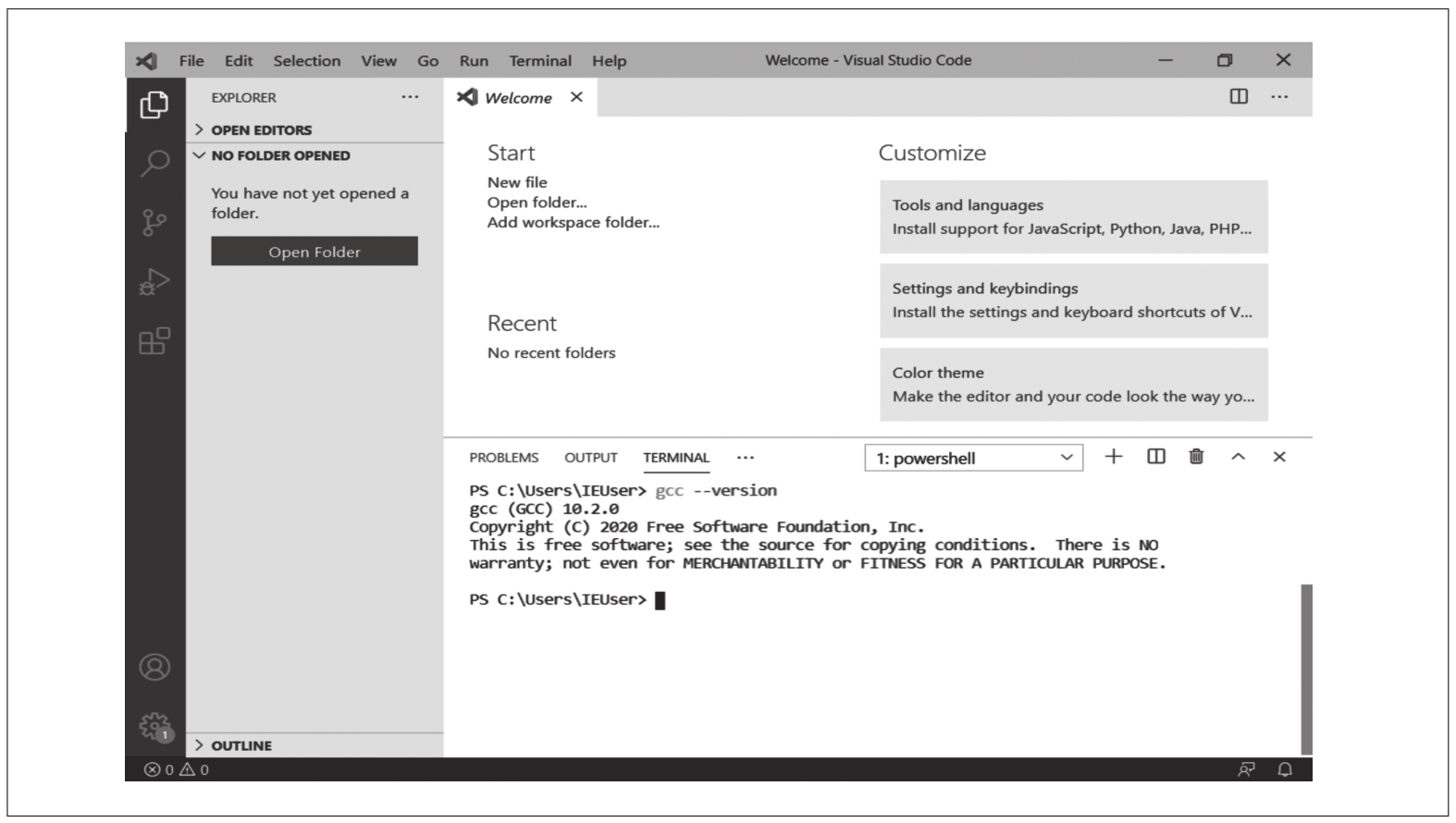Open the powershell terminal selector dropdown

point(973,458)
